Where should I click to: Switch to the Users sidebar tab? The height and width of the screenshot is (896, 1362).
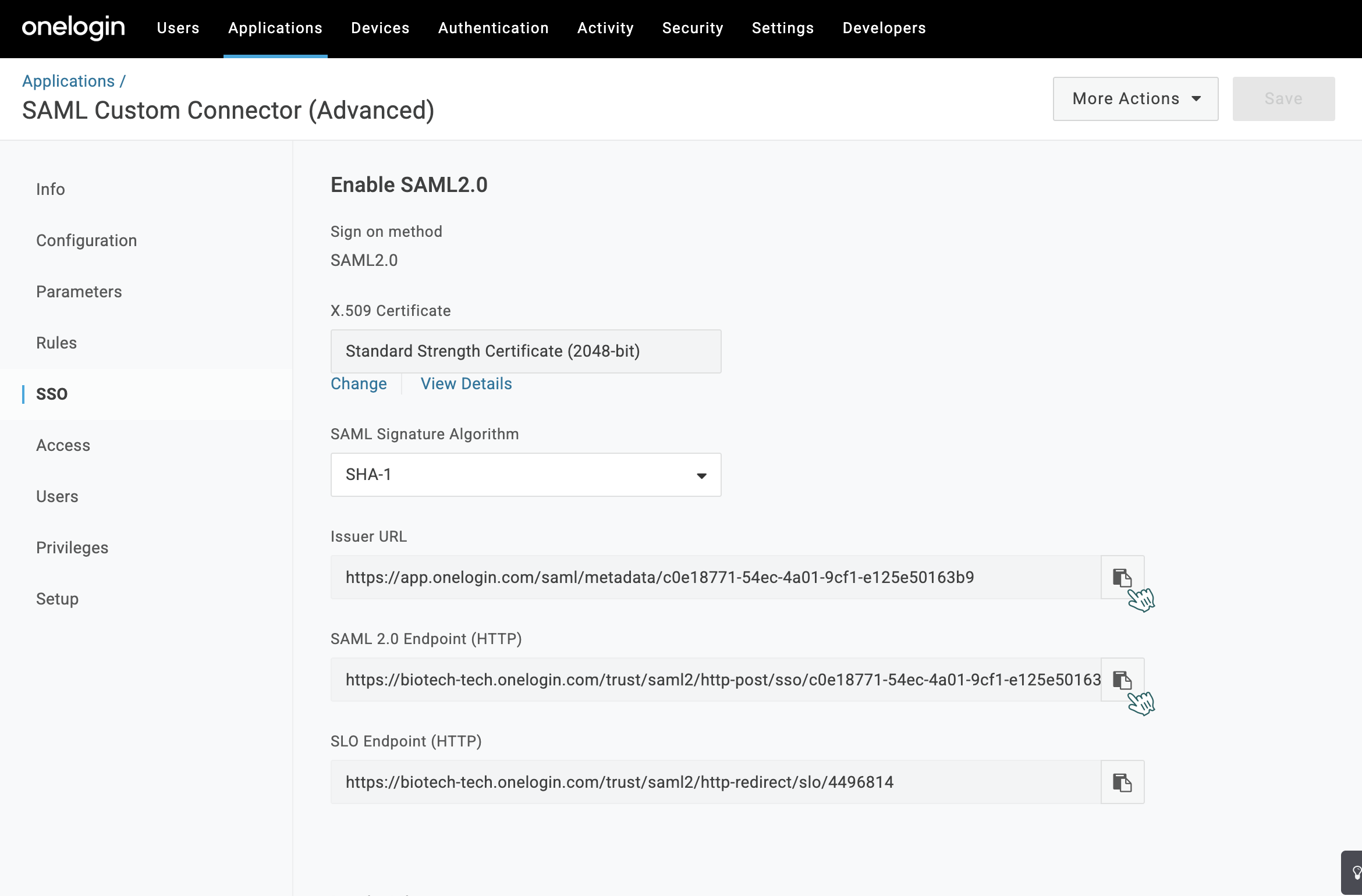click(56, 496)
